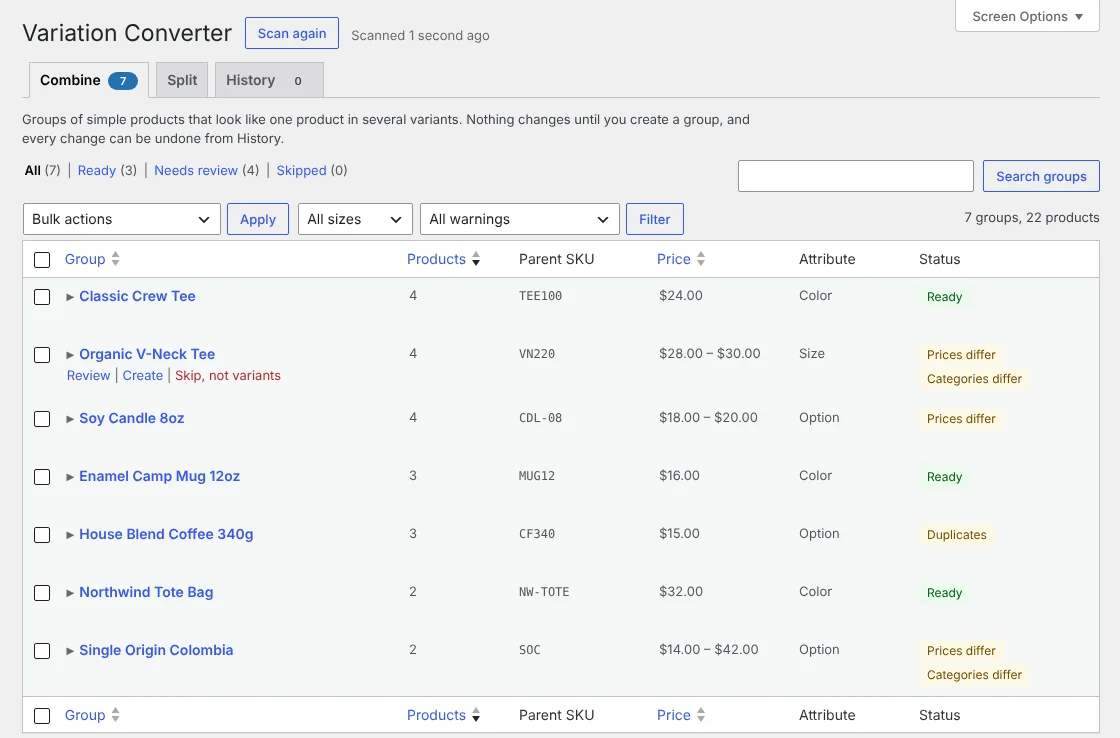
Task: Expand the Organic V-Neck Tee group triangle
Action: click(x=70, y=355)
